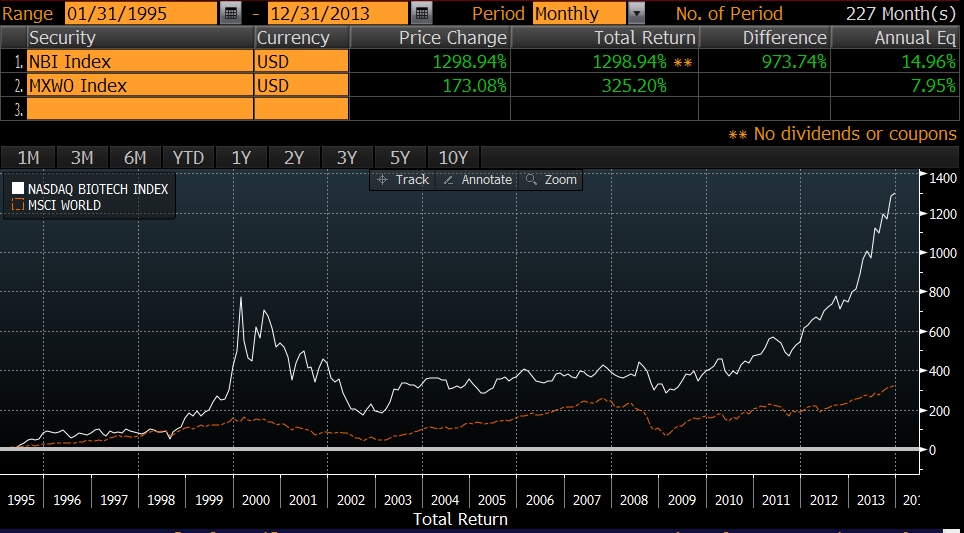Click the 2013 year label on the axis
Viewport: 964px width, 533px height.
(x=871, y=500)
